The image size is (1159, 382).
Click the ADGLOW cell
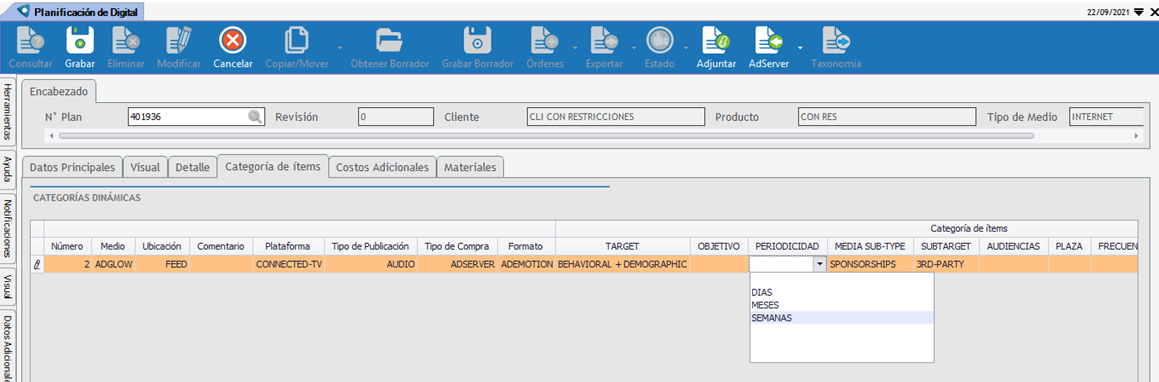point(113,264)
